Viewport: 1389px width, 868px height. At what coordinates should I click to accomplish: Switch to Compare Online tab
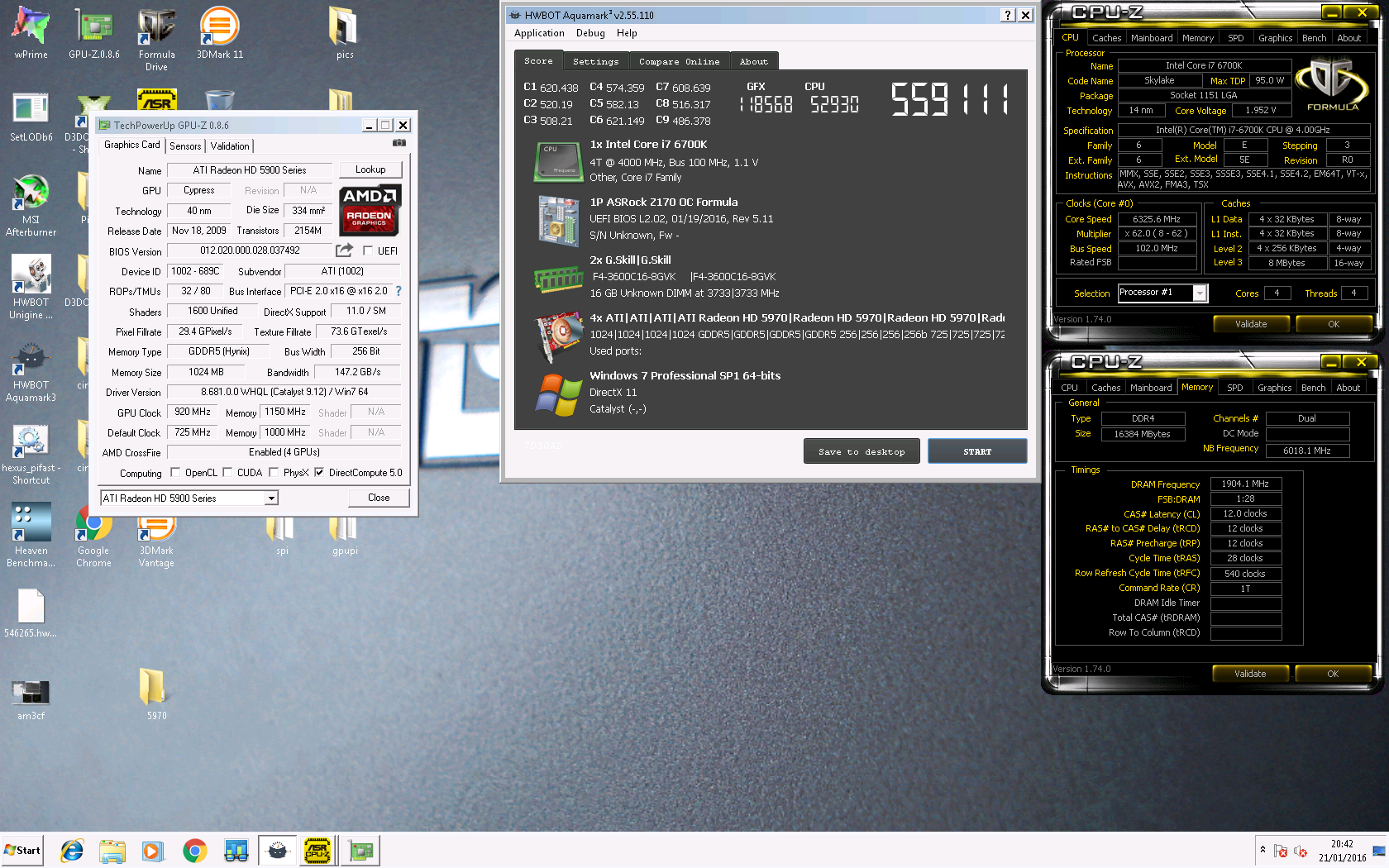click(679, 61)
